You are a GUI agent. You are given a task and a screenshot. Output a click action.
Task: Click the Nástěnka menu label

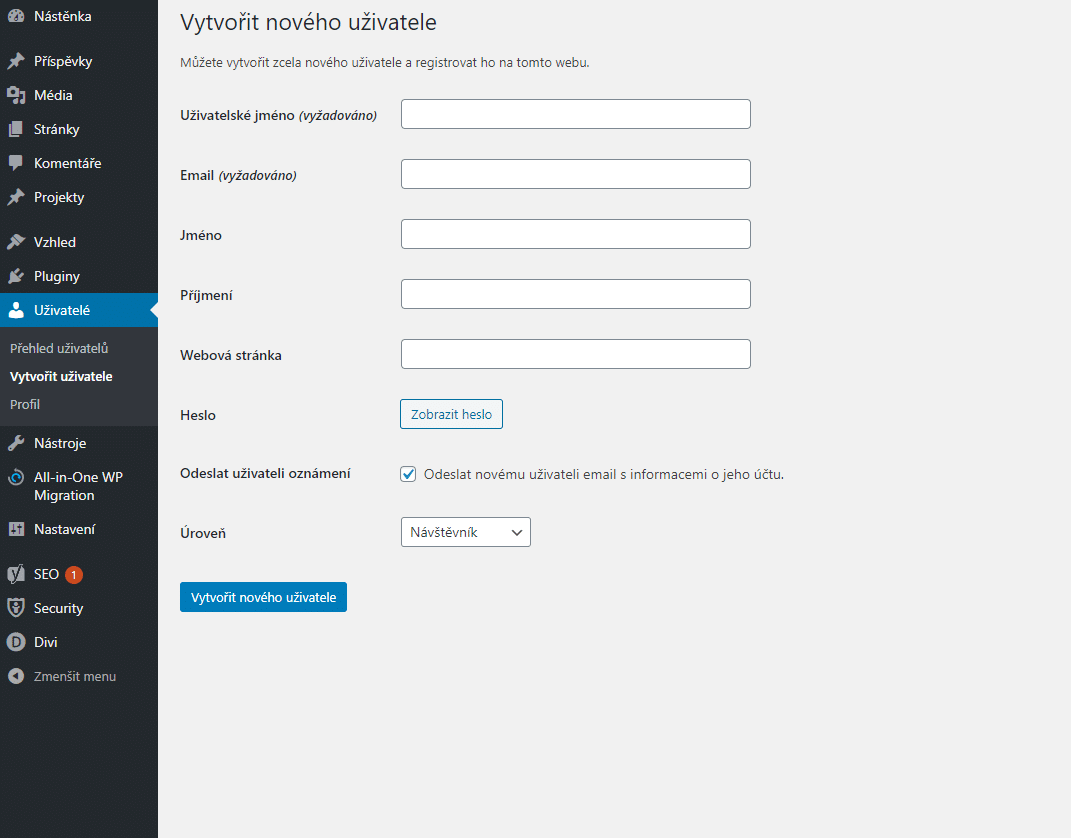click(x=63, y=16)
